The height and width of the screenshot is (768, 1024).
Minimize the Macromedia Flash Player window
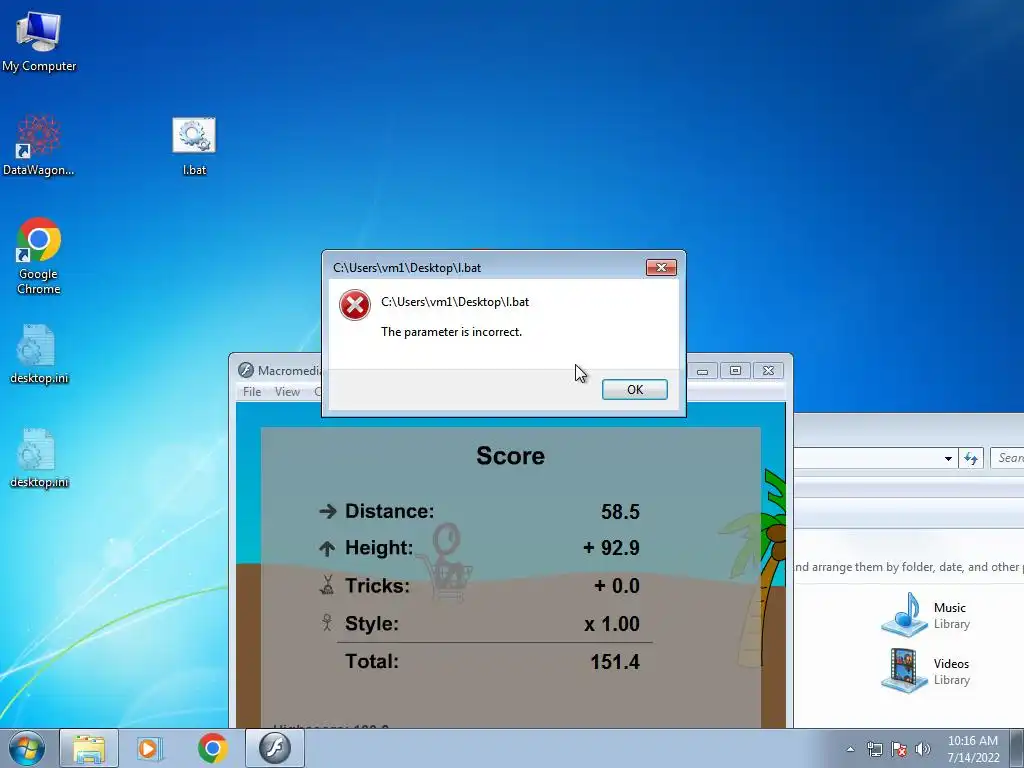click(x=702, y=371)
